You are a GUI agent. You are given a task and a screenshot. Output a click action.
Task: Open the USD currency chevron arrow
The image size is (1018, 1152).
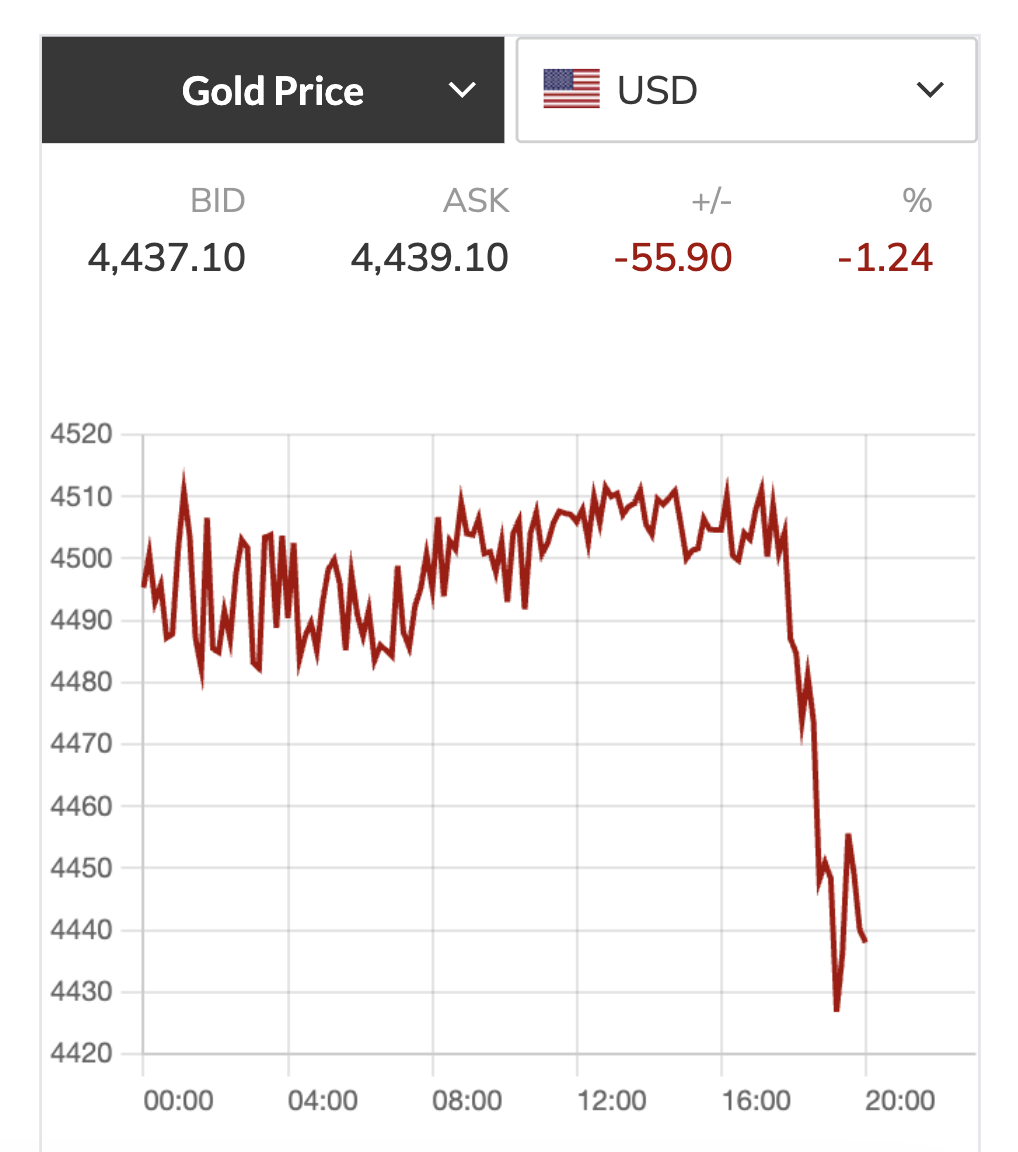pyautogui.click(x=930, y=91)
